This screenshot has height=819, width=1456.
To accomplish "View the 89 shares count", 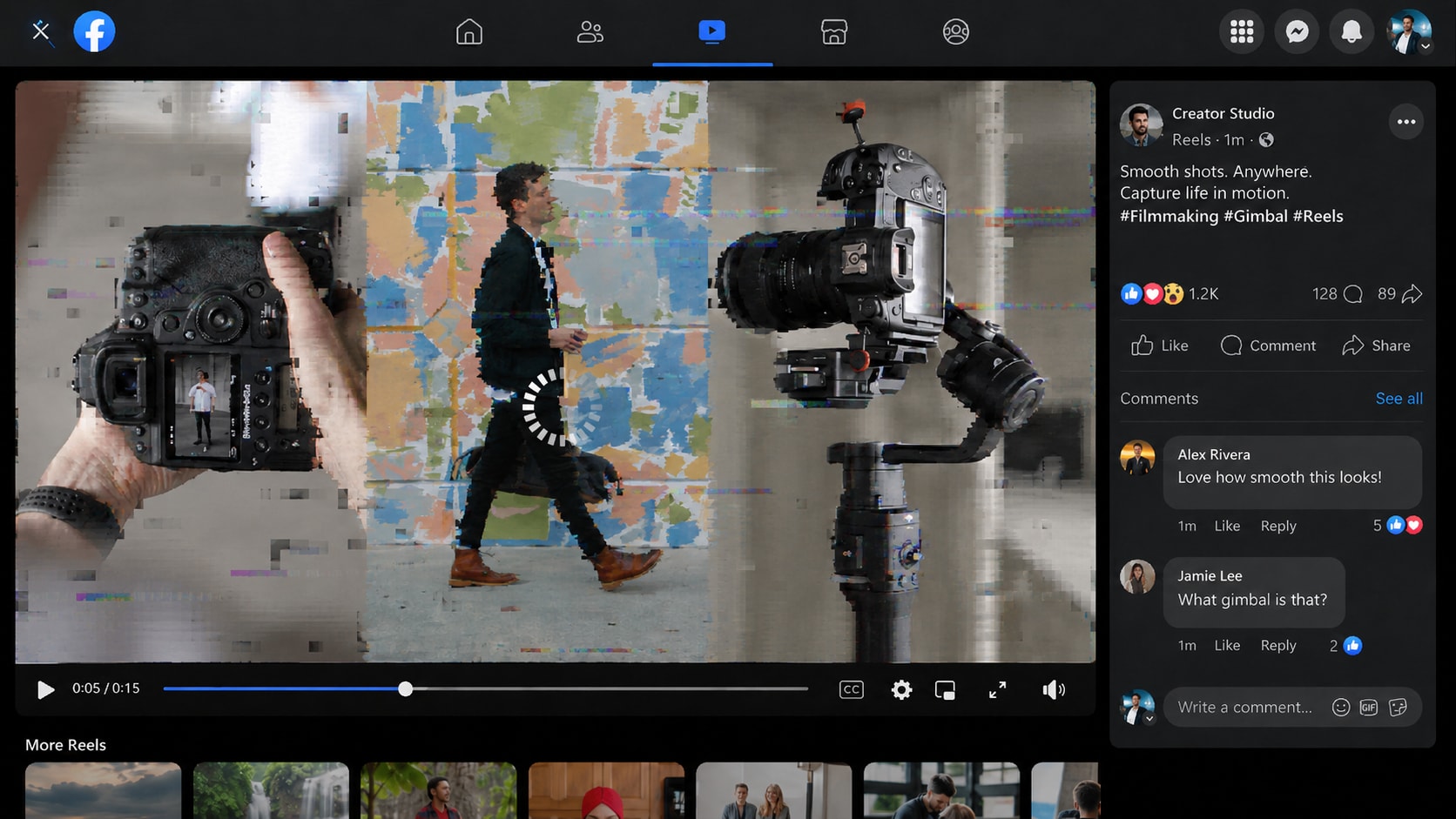I will (x=1399, y=294).
